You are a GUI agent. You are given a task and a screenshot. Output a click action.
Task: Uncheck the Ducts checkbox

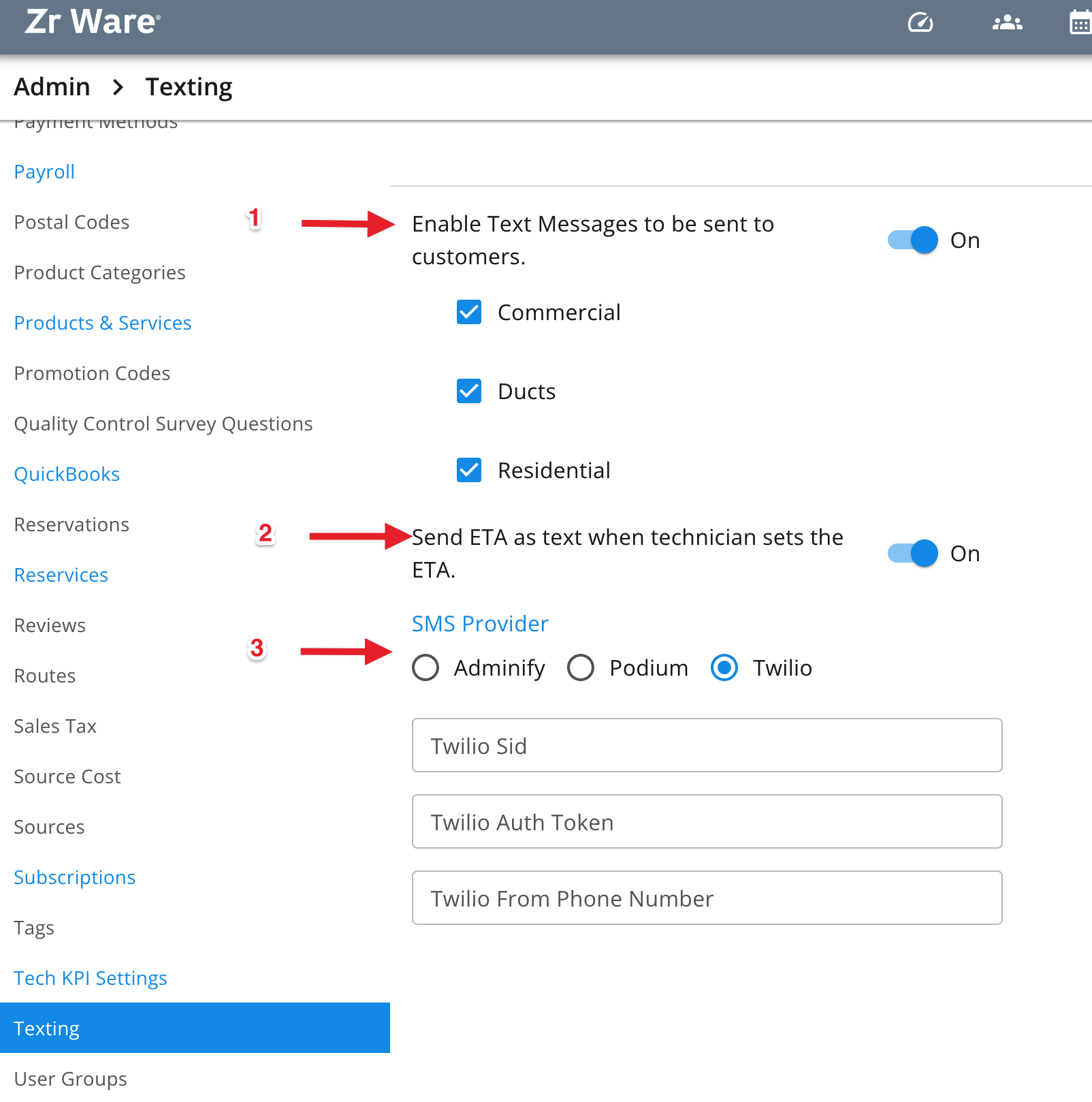469,391
